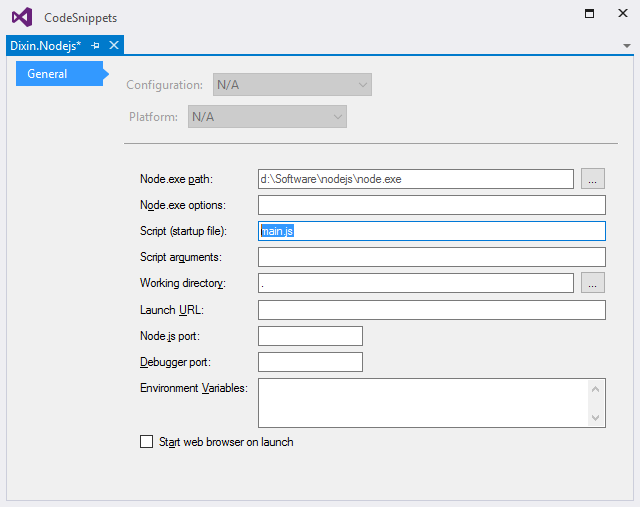Close the Dixin.Nodejs tab
This screenshot has width=640, height=507.
pos(114,45)
